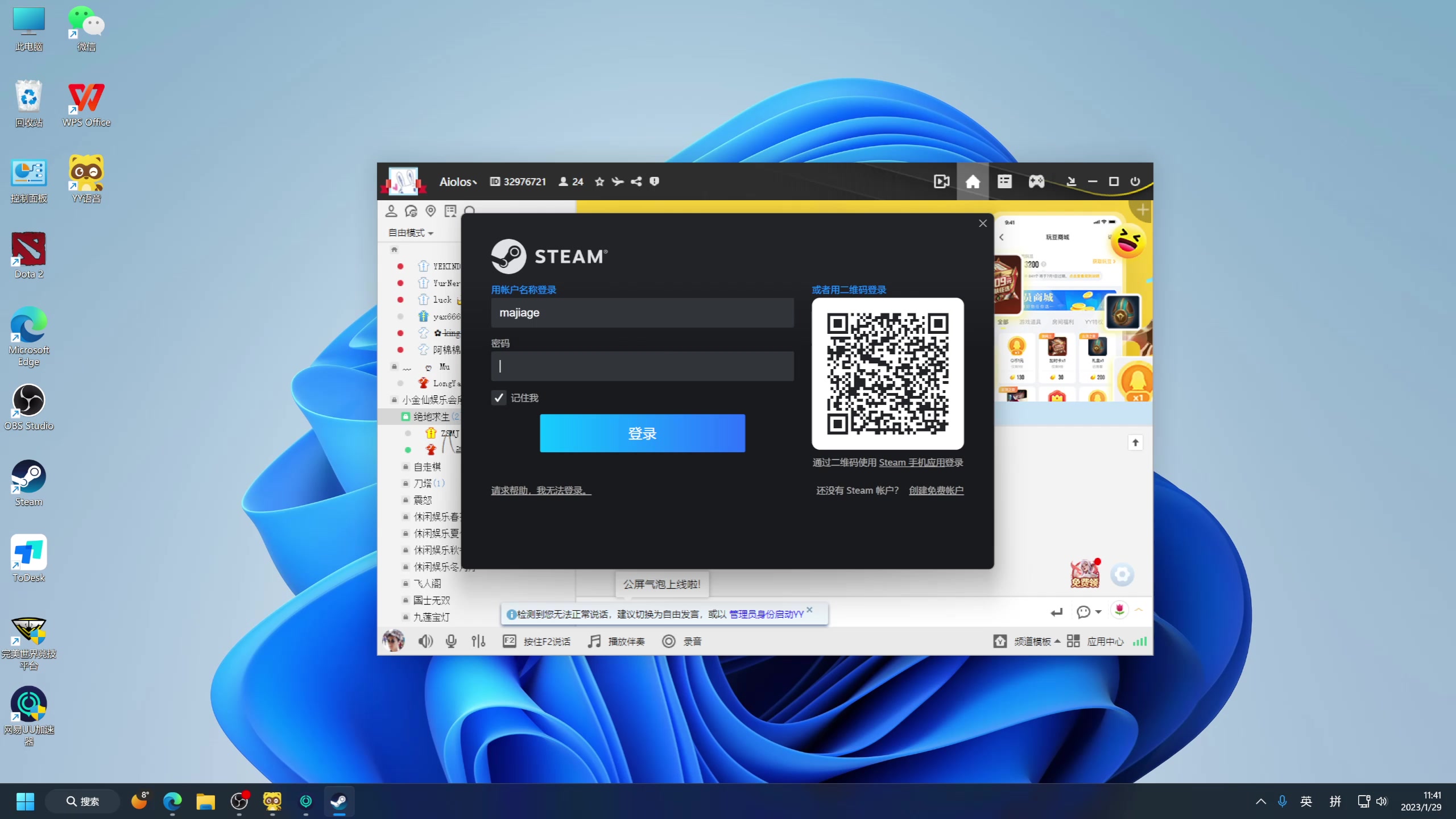Select the 飞人阁 sub-channel
The image size is (1456, 819).
click(x=427, y=584)
